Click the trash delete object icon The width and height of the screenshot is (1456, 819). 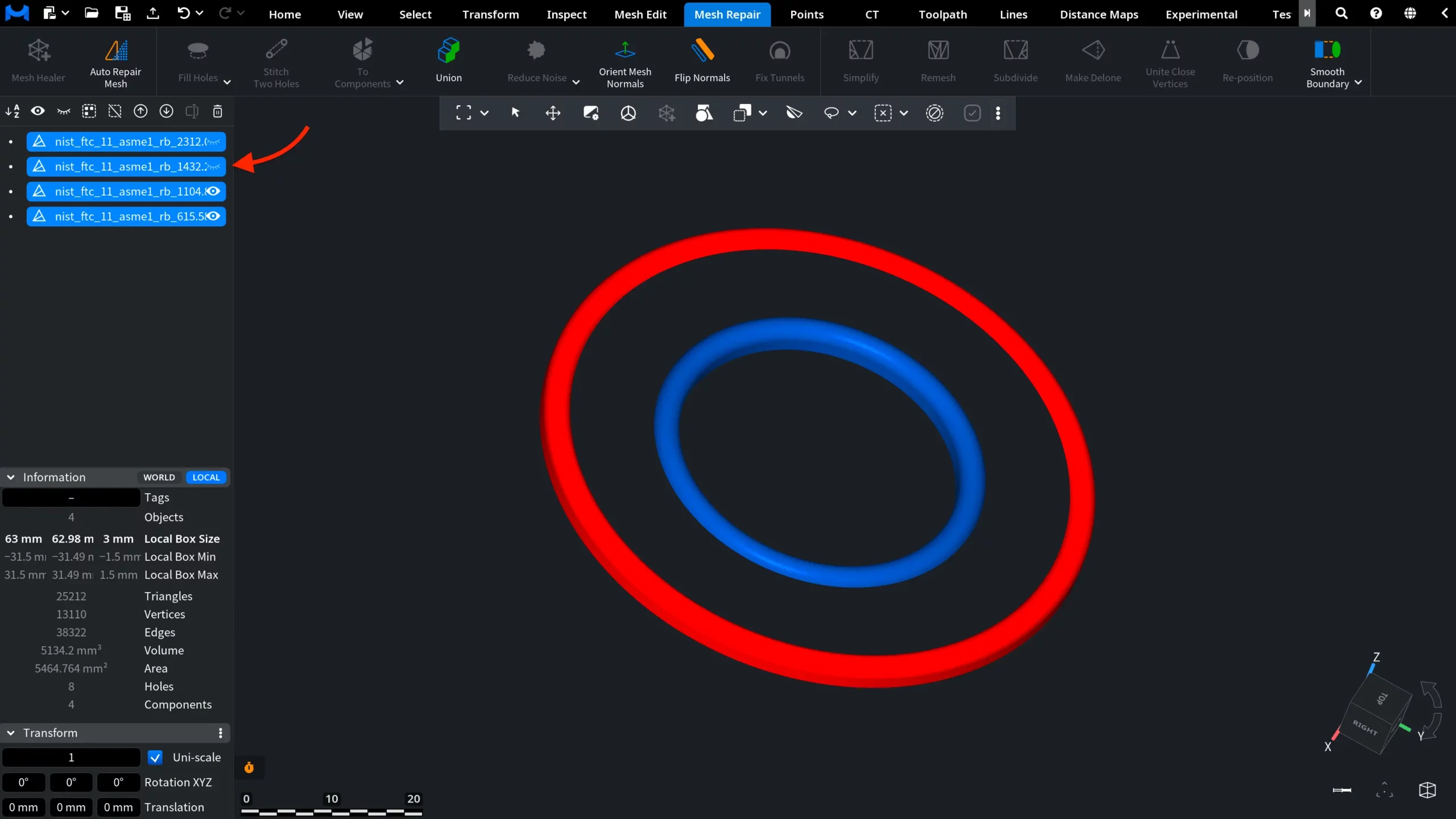(x=217, y=111)
